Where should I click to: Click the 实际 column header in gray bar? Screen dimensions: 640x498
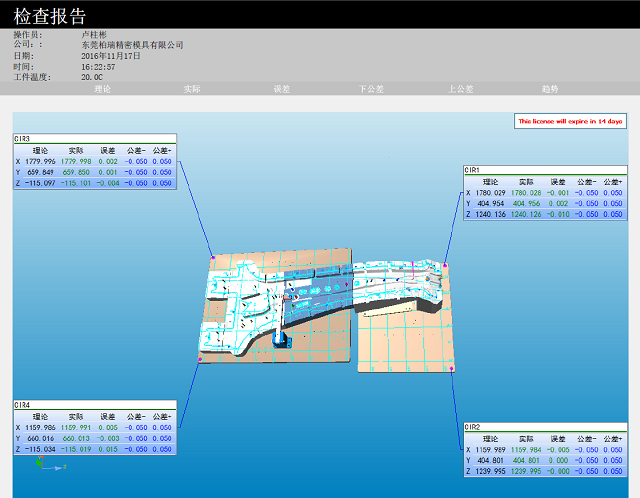[192, 89]
